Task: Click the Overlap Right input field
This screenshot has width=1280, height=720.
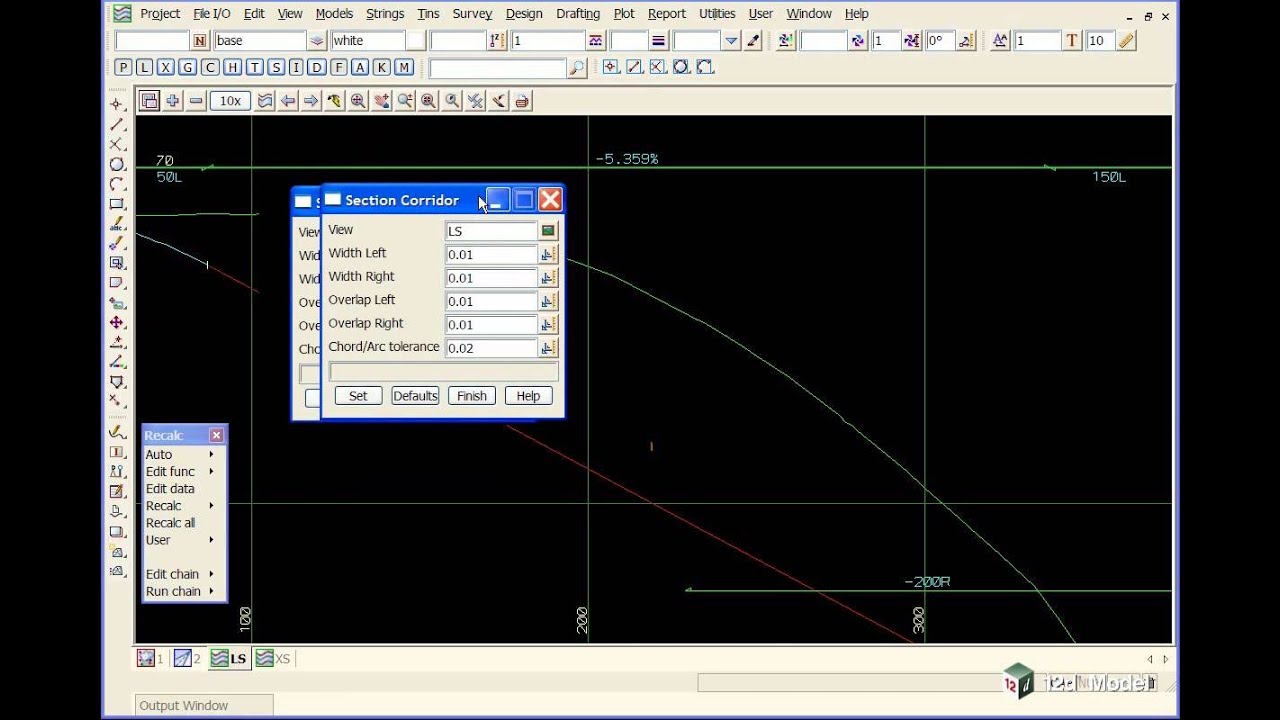Action: coord(491,325)
